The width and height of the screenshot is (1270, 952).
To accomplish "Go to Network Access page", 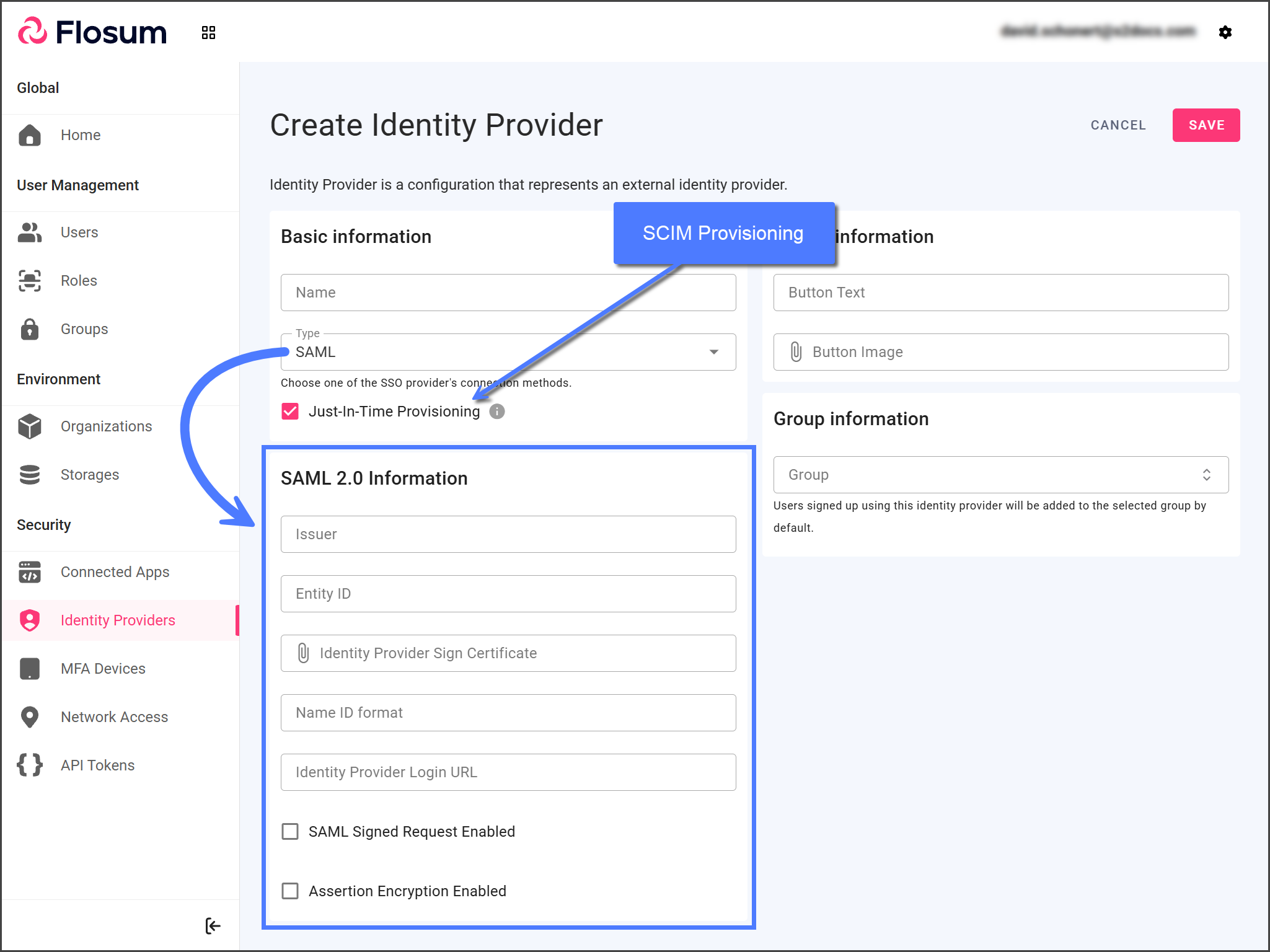I will click(114, 717).
